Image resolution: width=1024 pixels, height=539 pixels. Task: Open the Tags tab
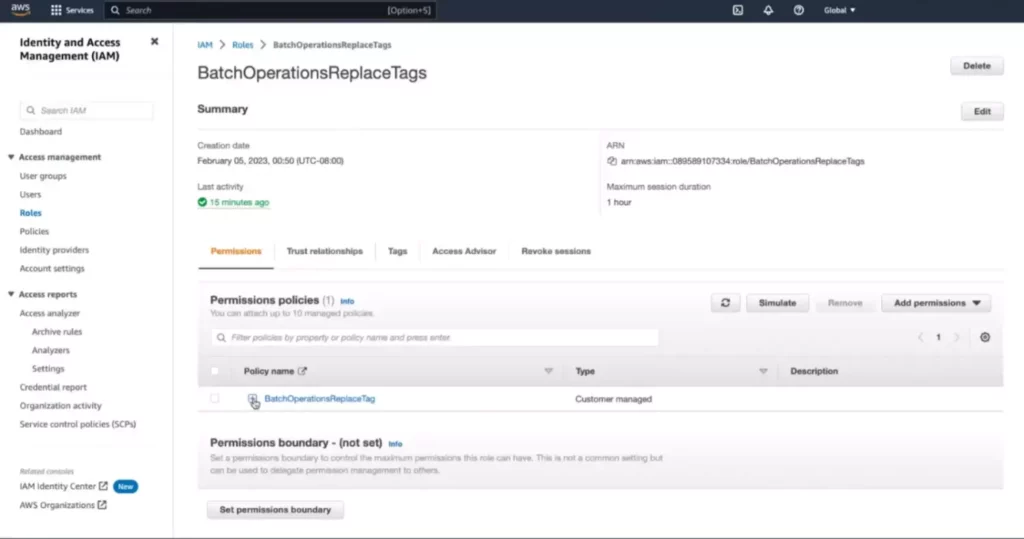tap(397, 252)
